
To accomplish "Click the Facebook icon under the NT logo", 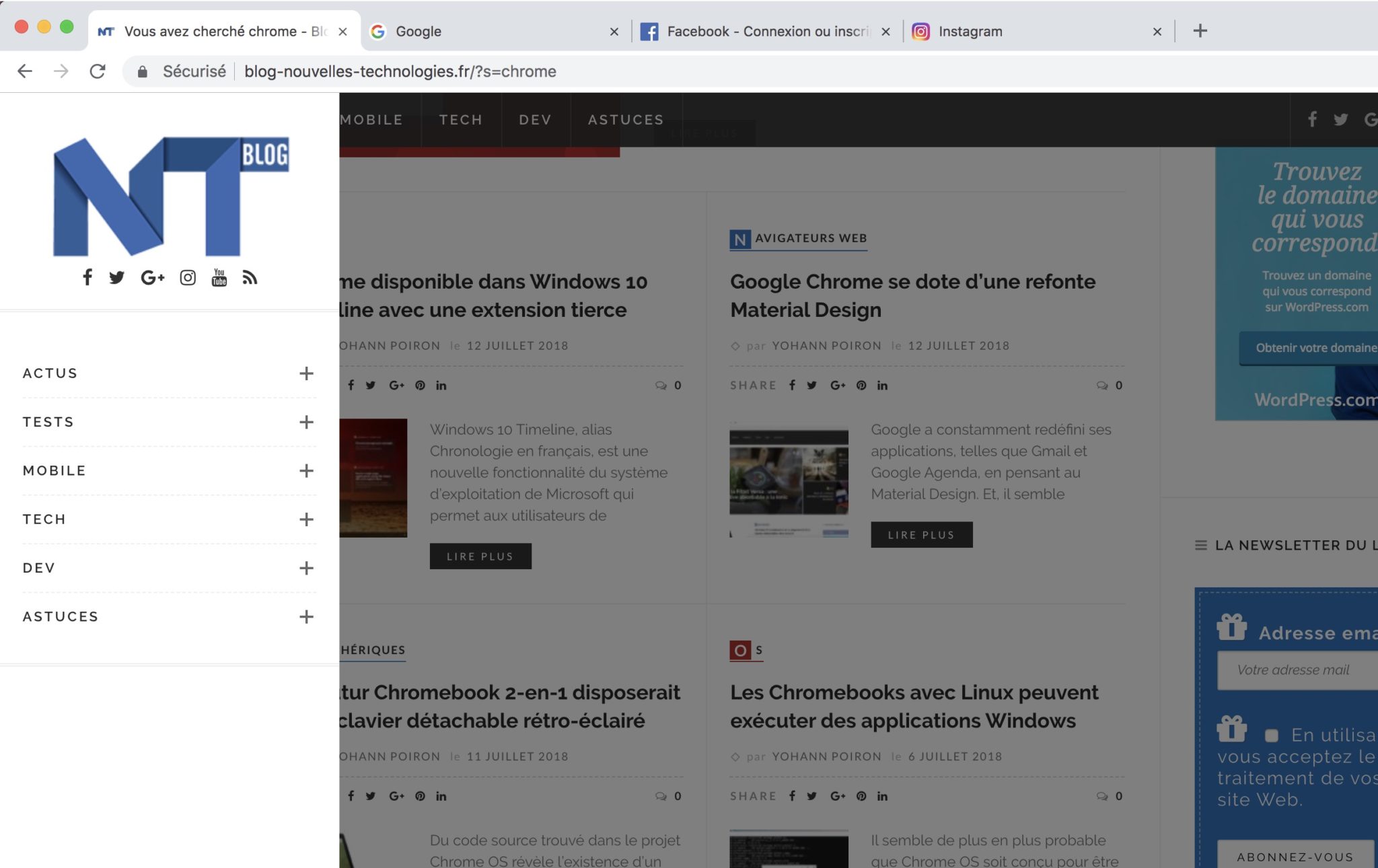I will (x=87, y=277).
